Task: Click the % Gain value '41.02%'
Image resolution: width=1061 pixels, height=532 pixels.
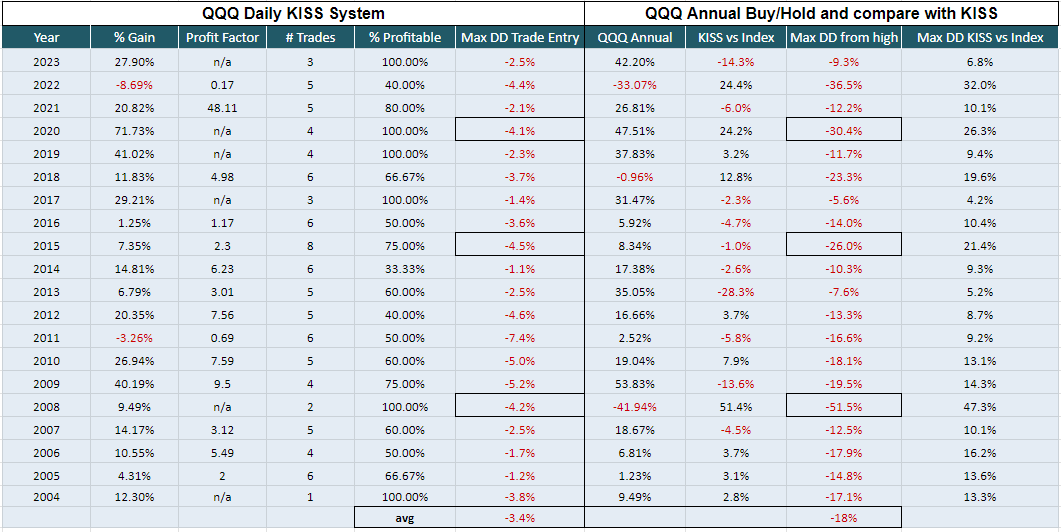Action: [134, 154]
